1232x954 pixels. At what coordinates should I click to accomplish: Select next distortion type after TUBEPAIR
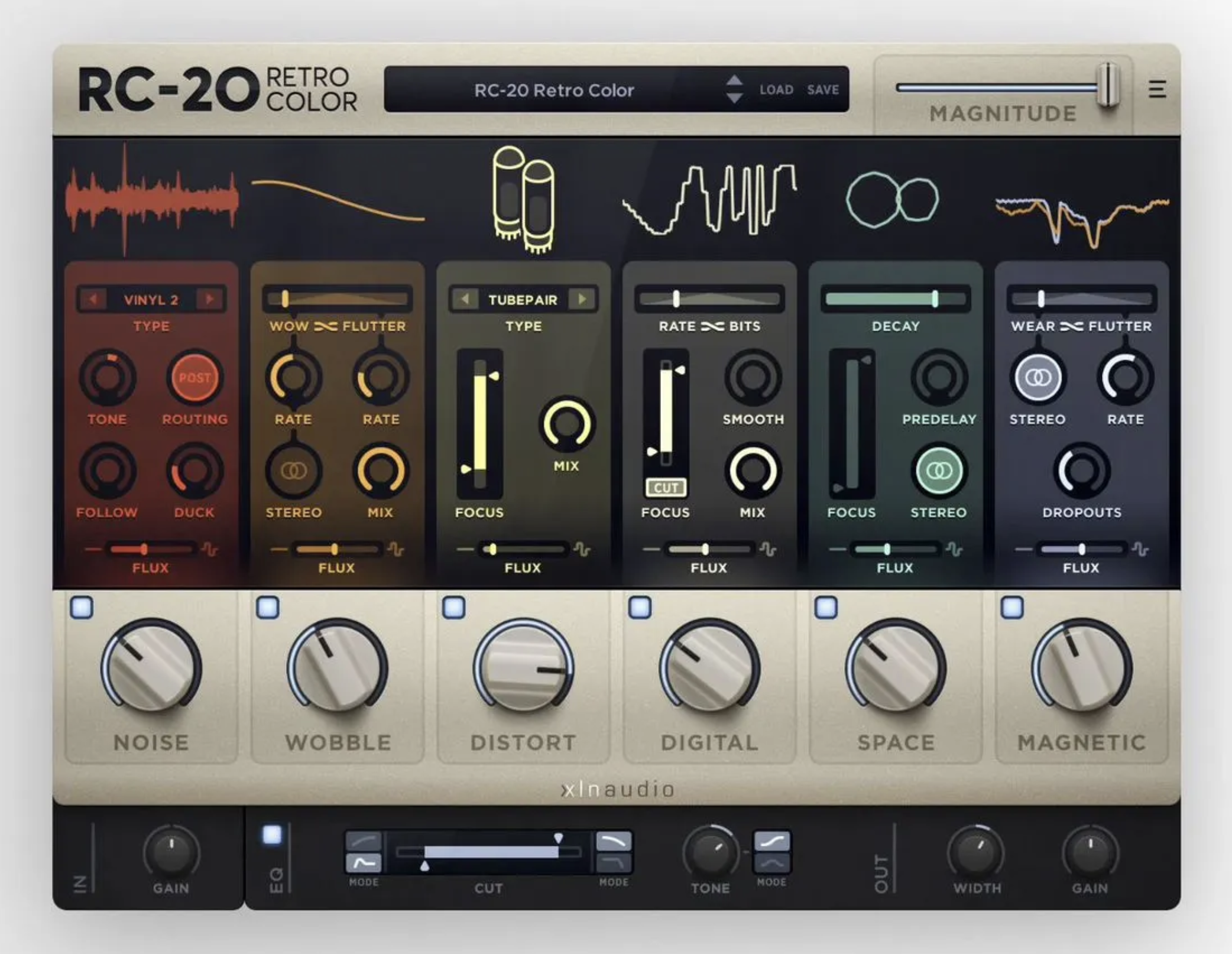point(582,299)
